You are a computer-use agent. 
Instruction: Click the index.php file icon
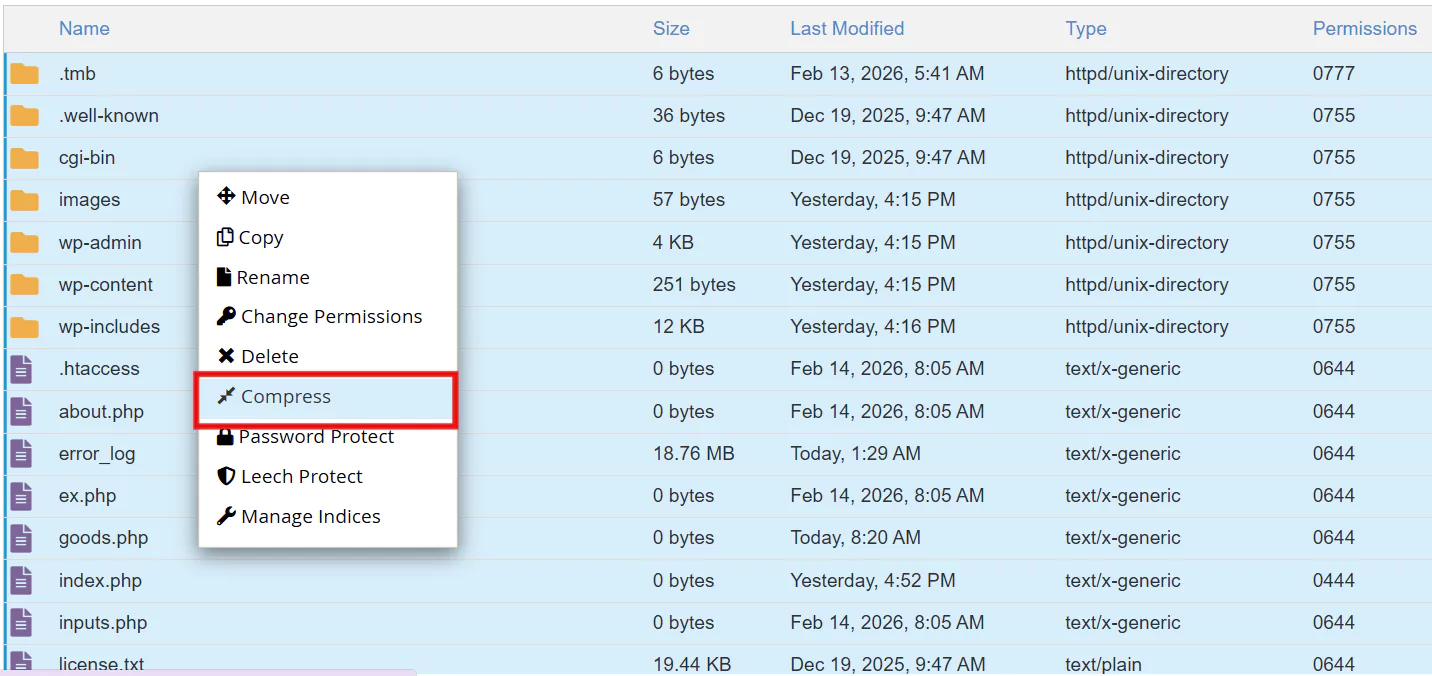(21, 581)
